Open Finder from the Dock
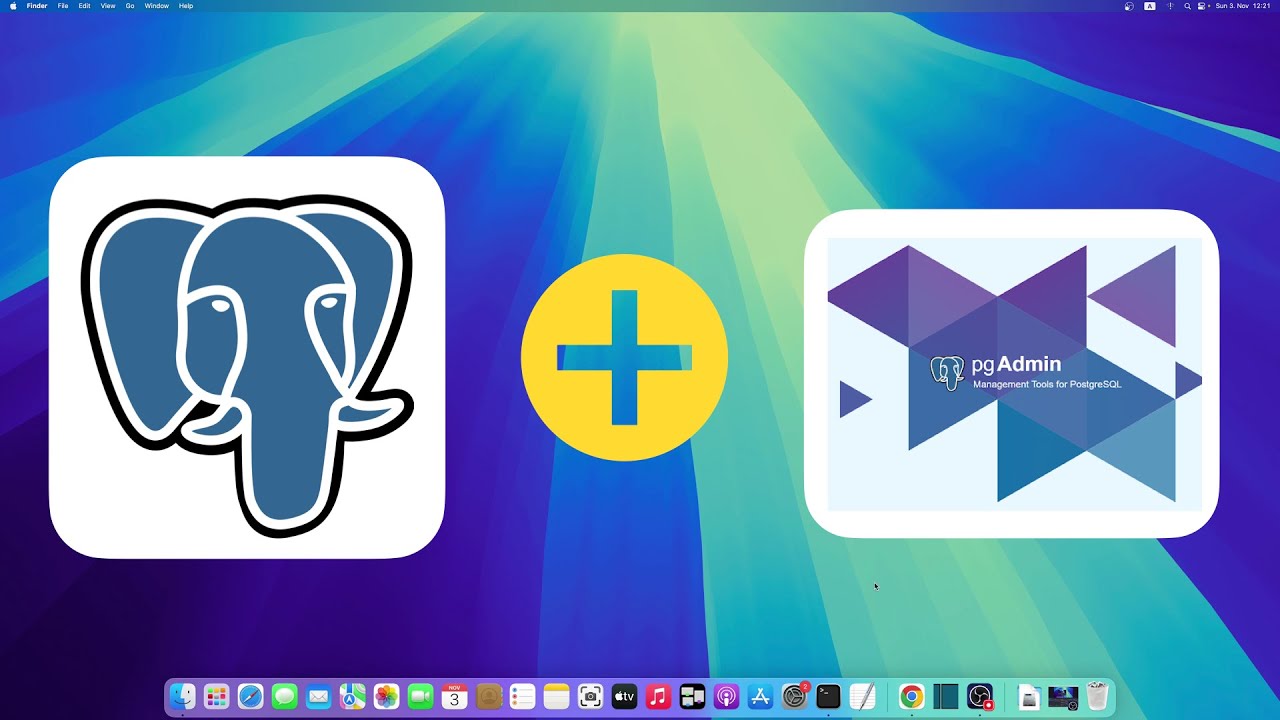Viewport: 1280px width, 720px height. (x=182, y=697)
